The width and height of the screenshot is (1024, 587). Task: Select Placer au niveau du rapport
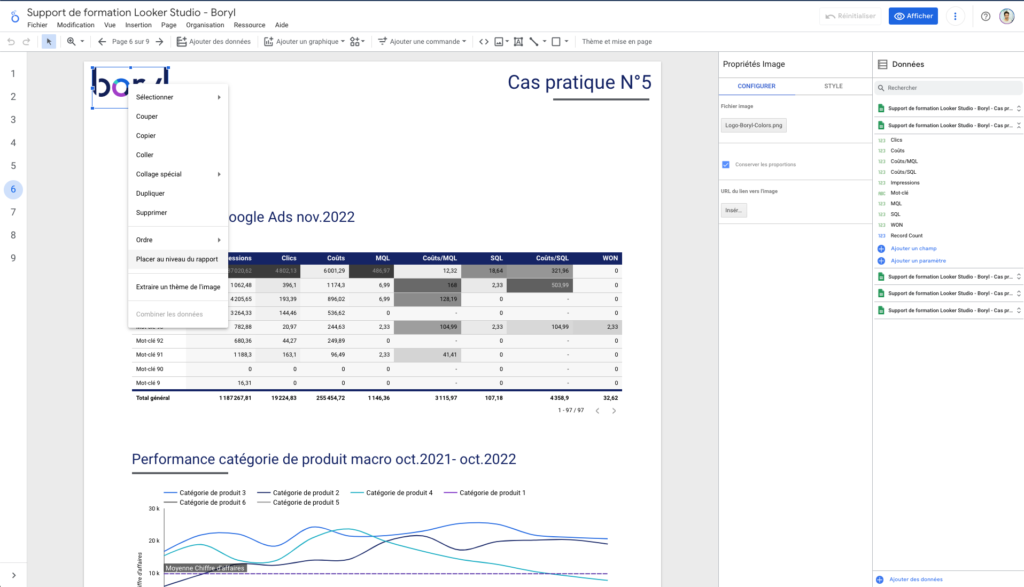pyautogui.click(x=178, y=259)
